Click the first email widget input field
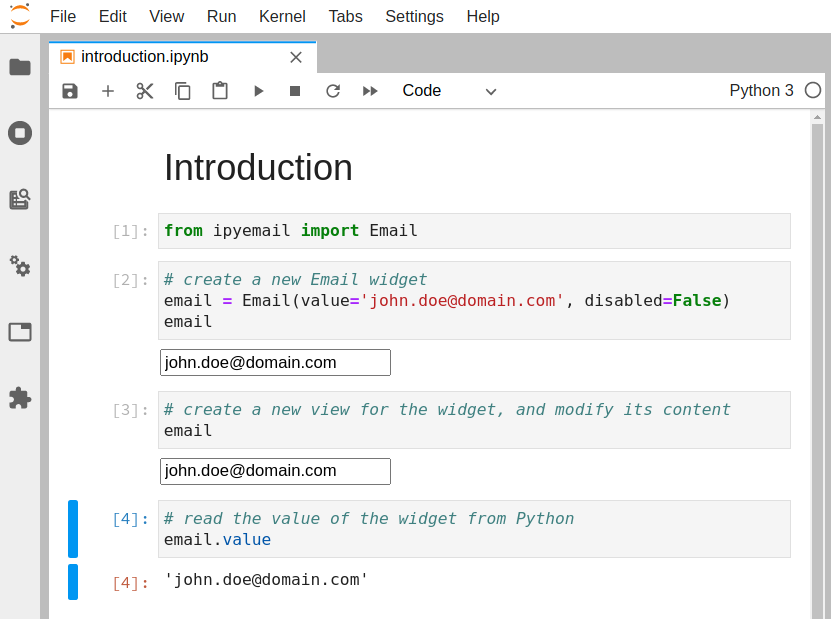 tap(275, 362)
